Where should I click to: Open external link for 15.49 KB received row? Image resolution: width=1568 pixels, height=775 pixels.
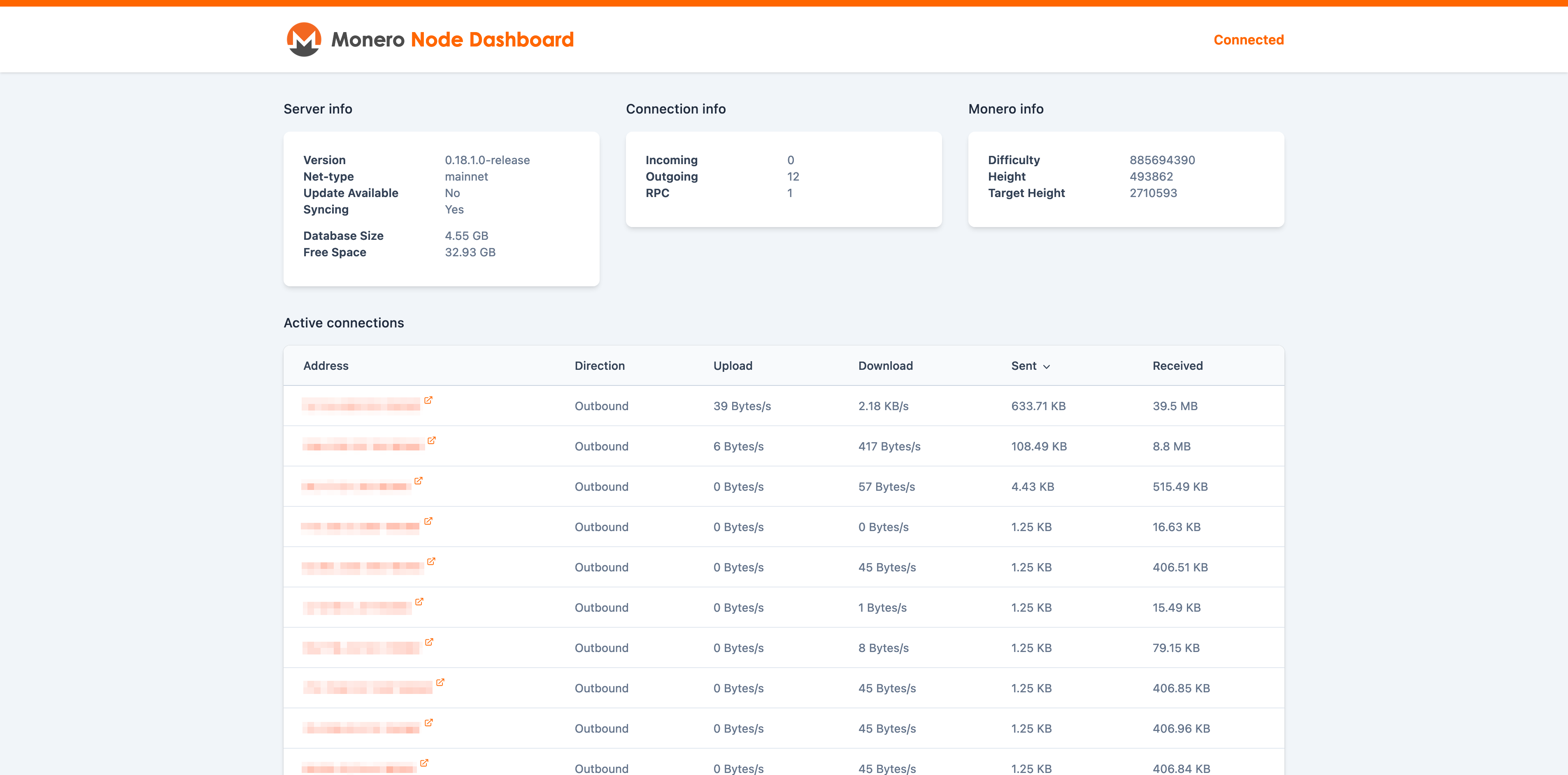(419, 602)
